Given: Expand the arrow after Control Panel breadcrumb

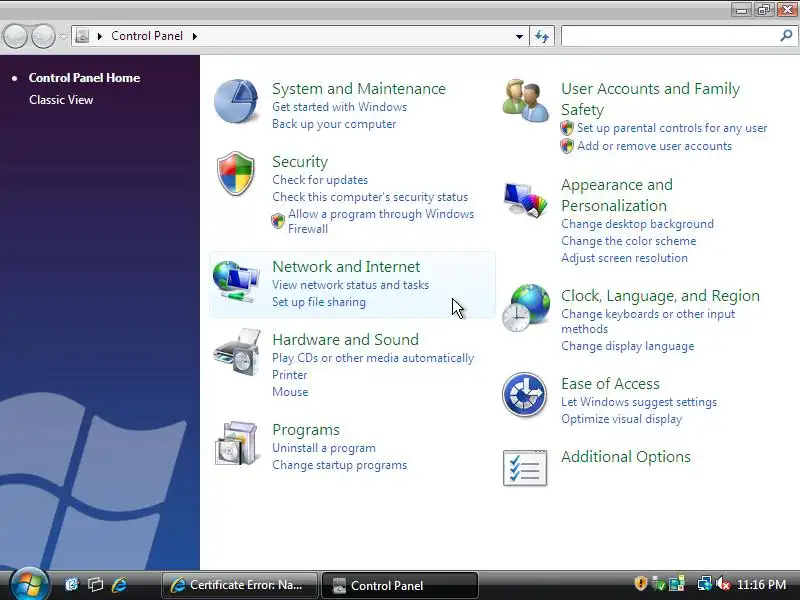Looking at the screenshot, I should (195, 36).
